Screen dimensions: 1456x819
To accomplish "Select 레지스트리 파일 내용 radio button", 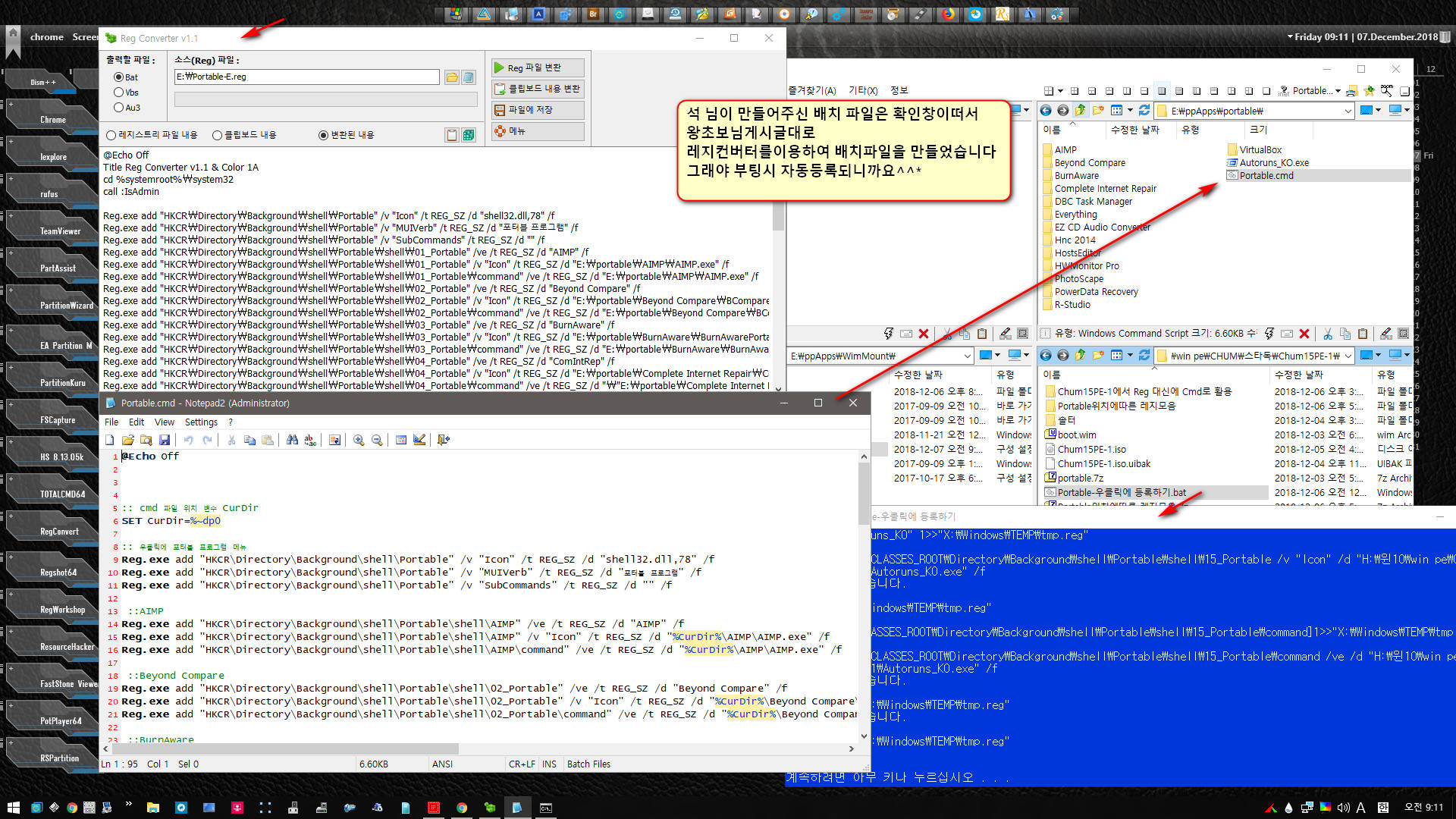I will [152, 135].
